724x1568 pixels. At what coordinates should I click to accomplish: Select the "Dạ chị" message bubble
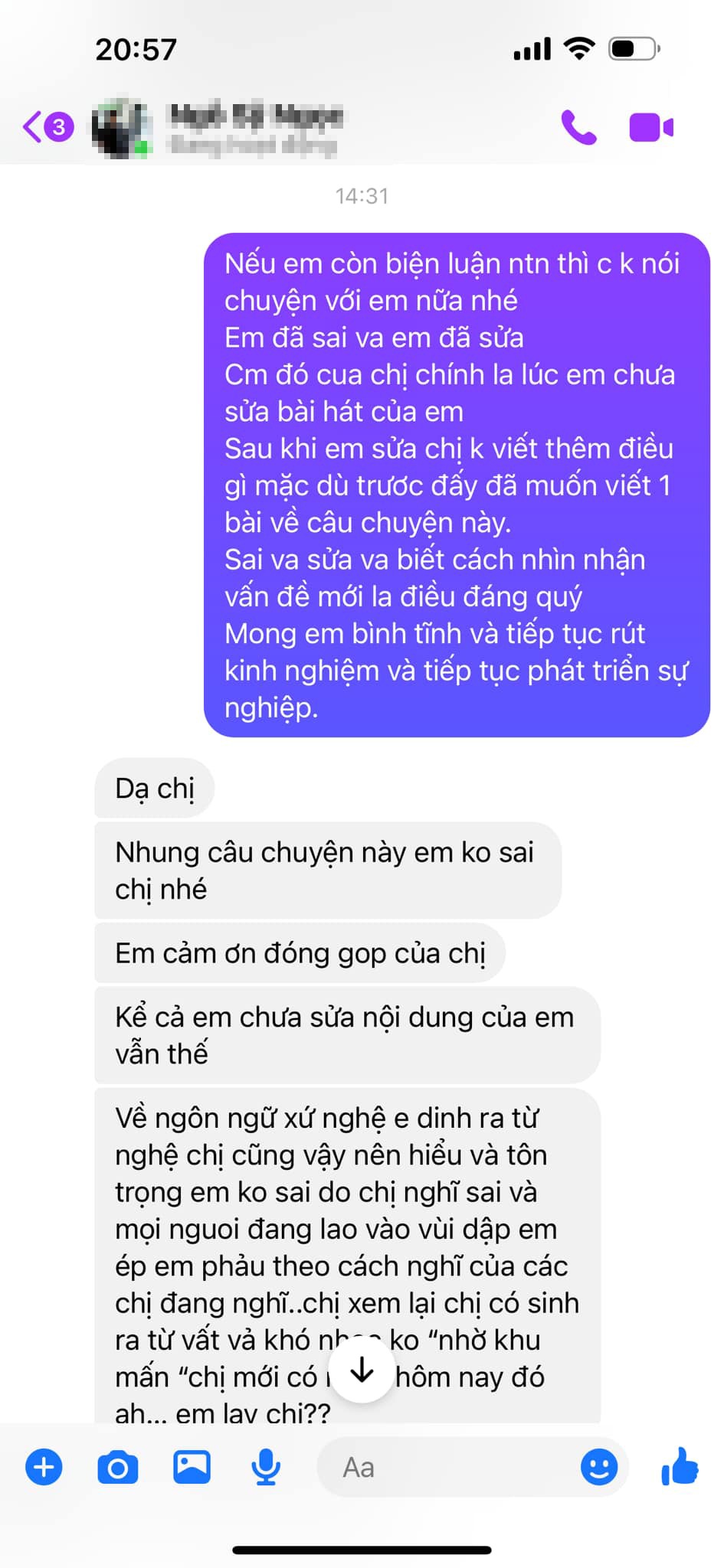coord(155,788)
